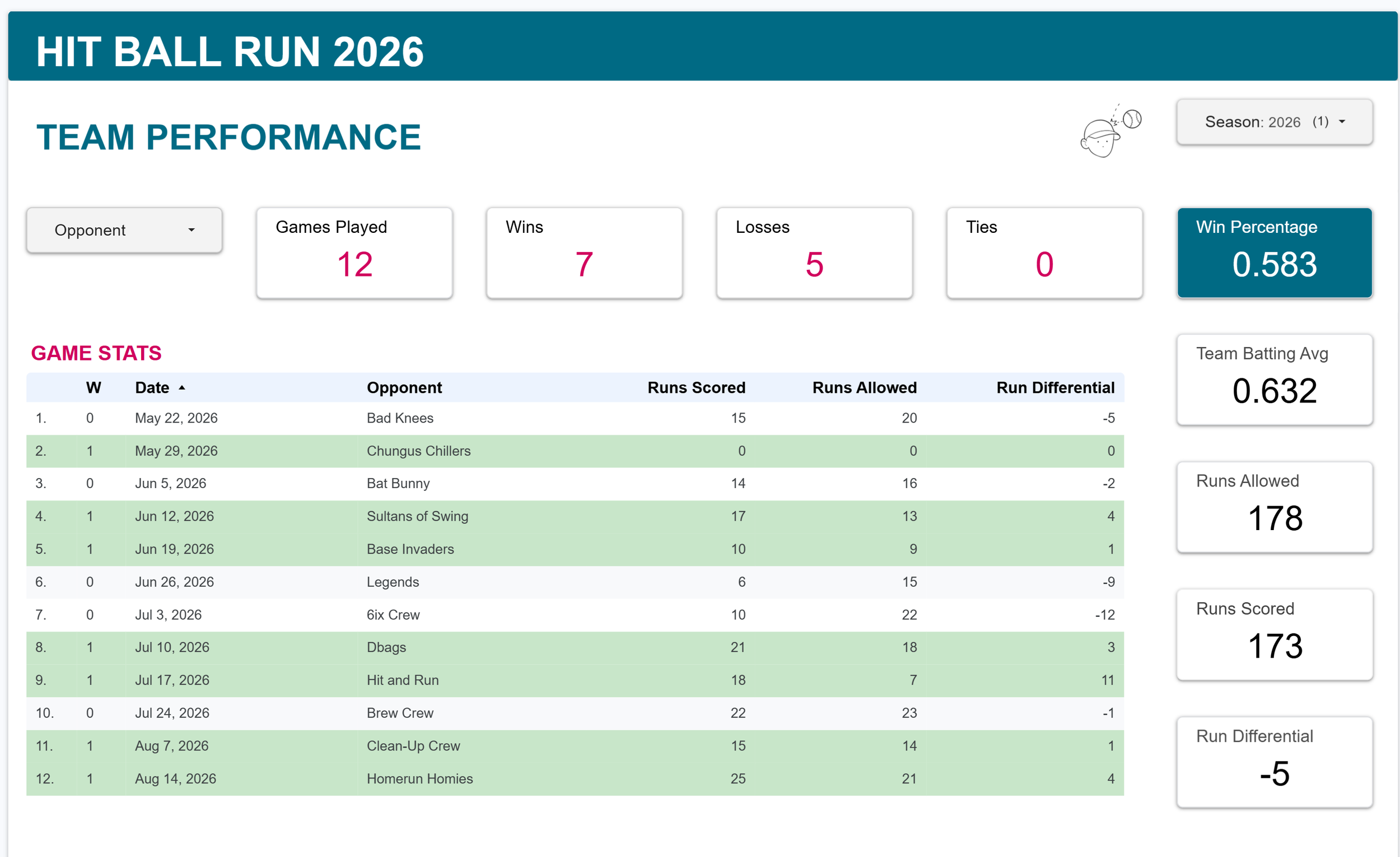Click the Runs Scored 173 scorecard
This screenshot has width=1400, height=857.
pos(1275,634)
